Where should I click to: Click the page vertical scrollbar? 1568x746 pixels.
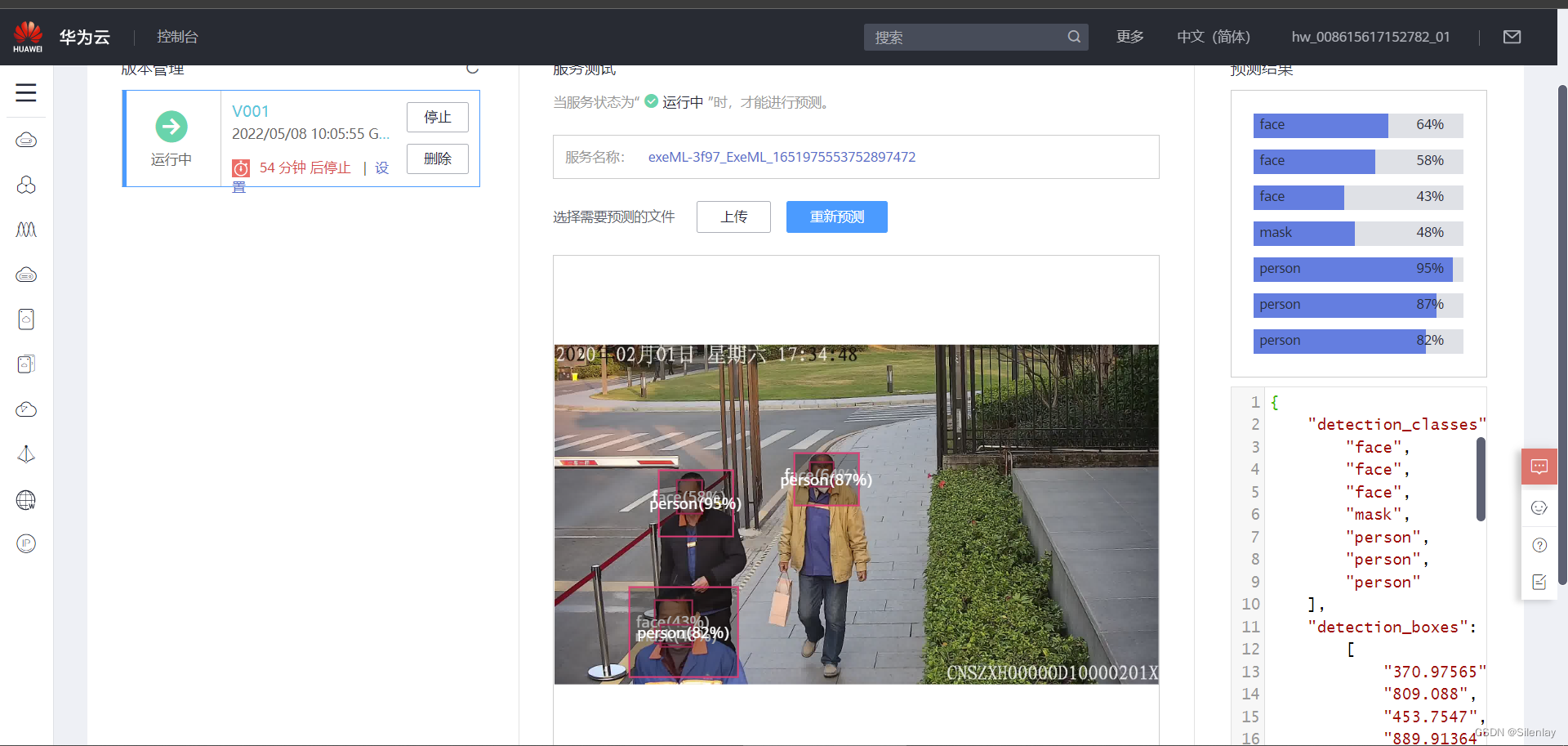pyautogui.click(x=1562, y=335)
